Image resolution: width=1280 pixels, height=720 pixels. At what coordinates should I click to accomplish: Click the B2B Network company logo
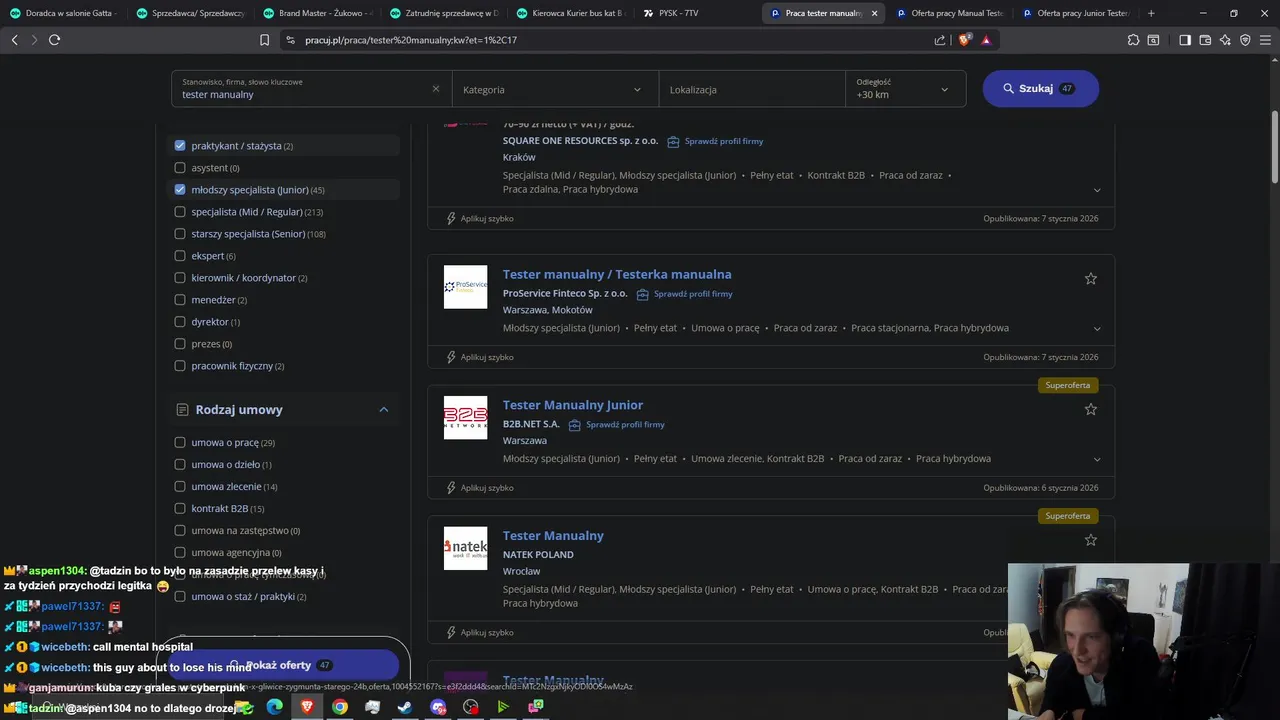tap(466, 418)
